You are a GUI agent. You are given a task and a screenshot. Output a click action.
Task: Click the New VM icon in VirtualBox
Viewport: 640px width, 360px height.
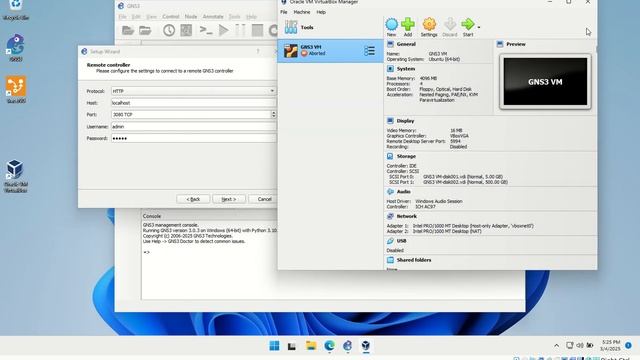coord(391,27)
